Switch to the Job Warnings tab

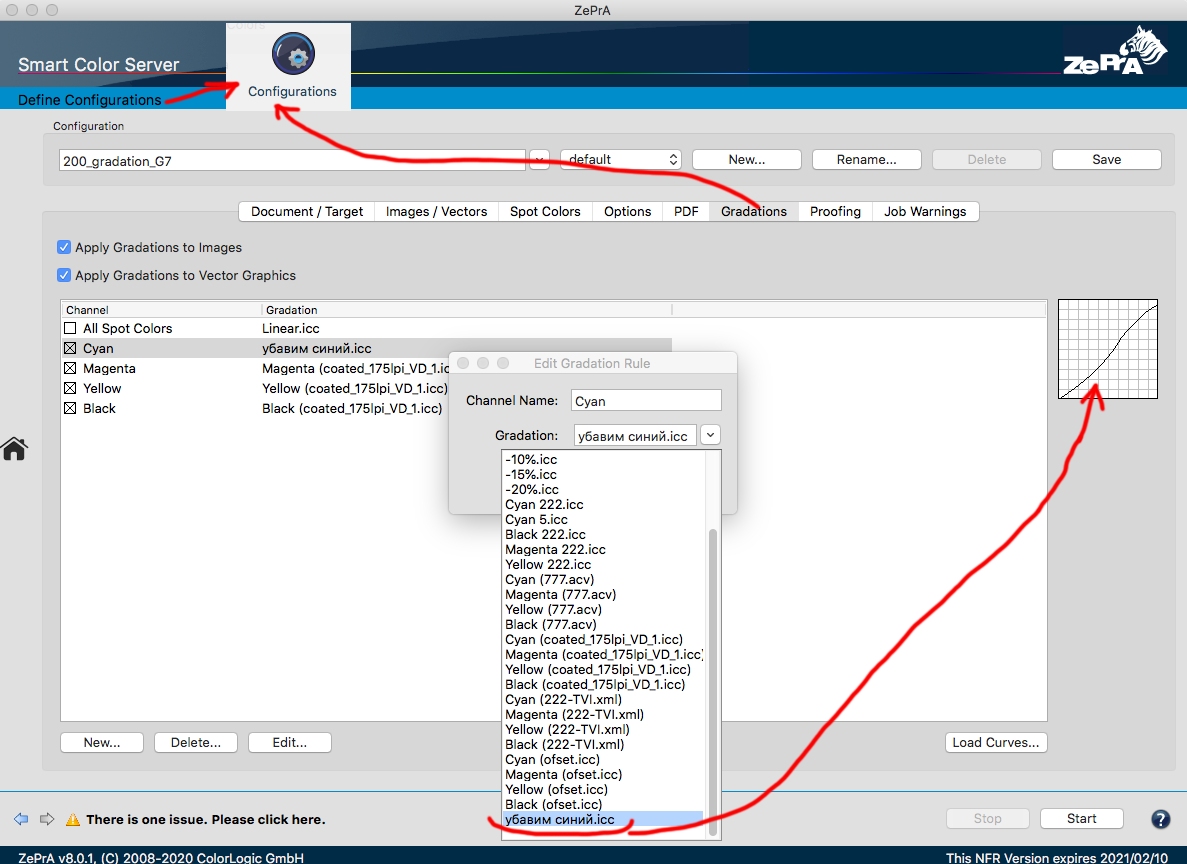coord(925,211)
